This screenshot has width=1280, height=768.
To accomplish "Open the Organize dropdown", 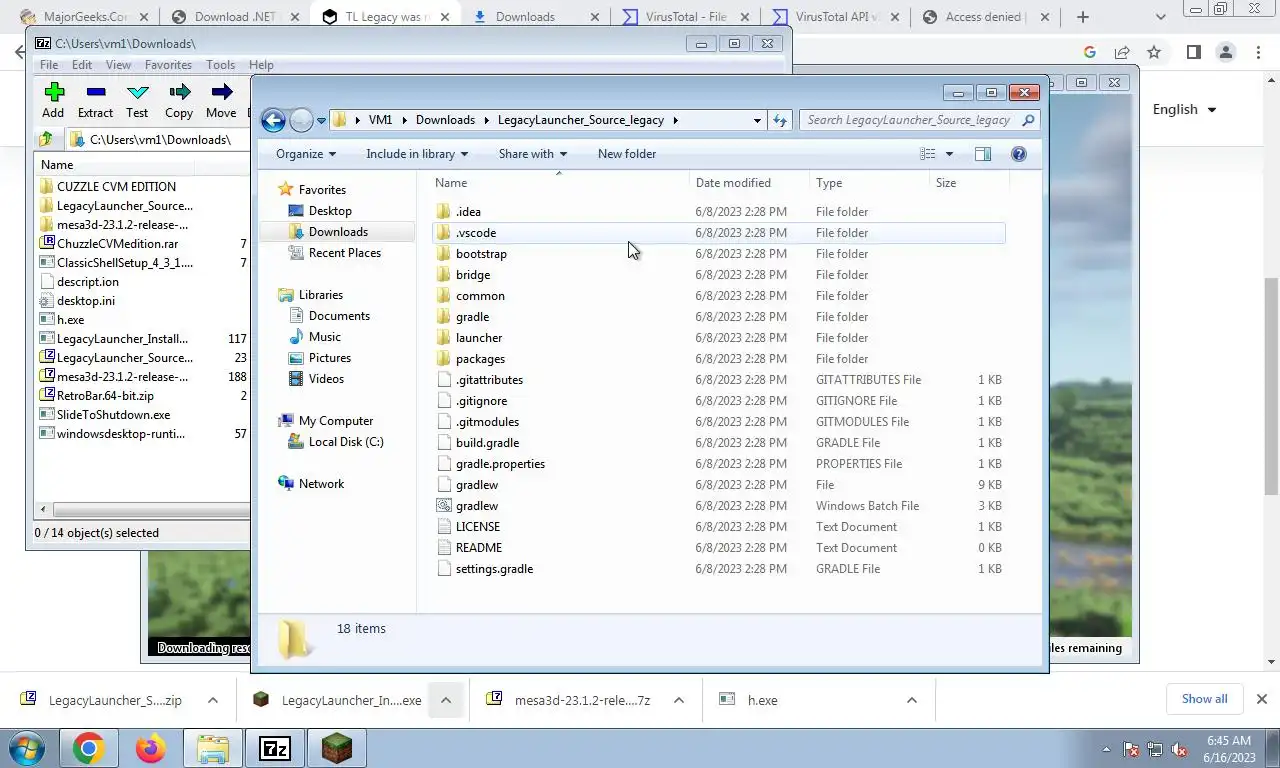I will (306, 154).
